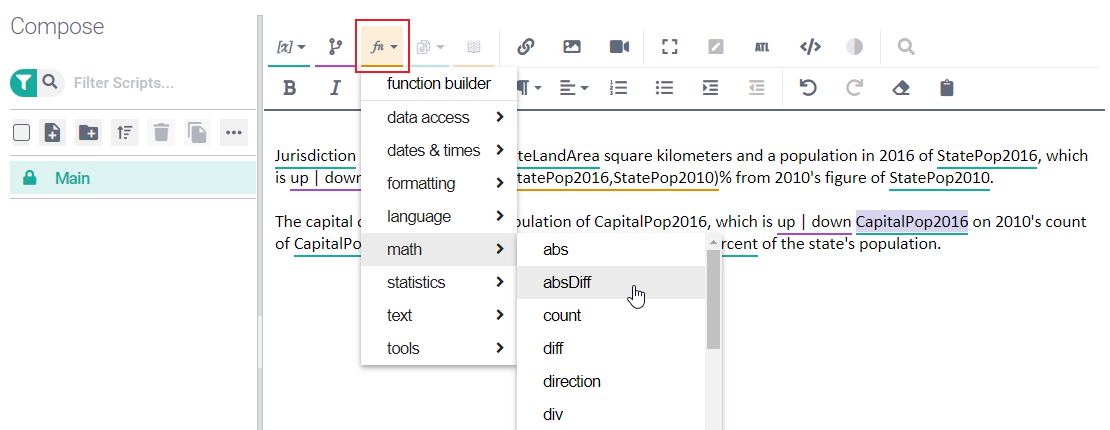The width and height of the screenshot is (1110, 430).
Task: Click the eraser clear formatting icon
Action: click(900, 88)
